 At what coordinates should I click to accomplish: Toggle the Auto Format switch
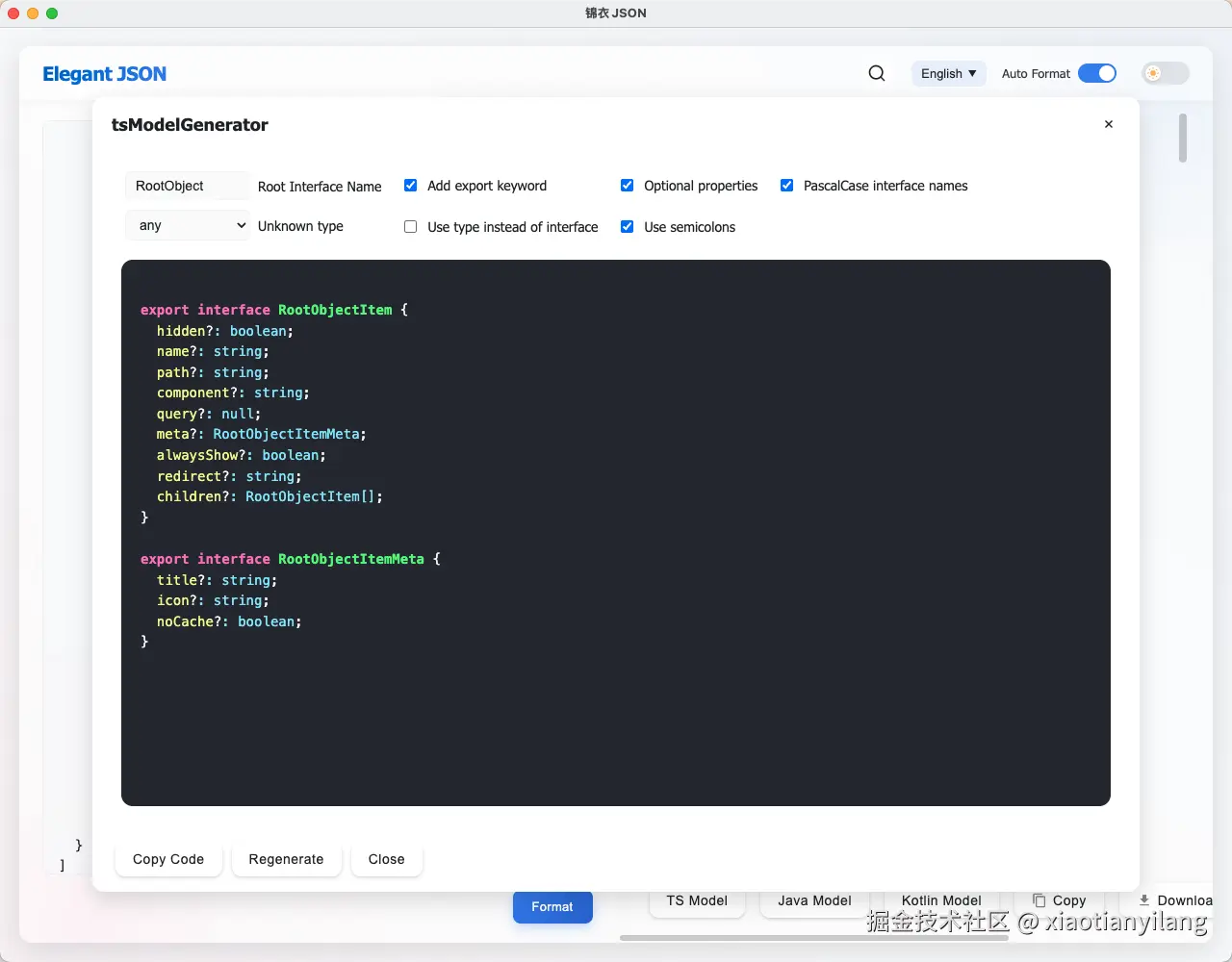(1097, 73)
